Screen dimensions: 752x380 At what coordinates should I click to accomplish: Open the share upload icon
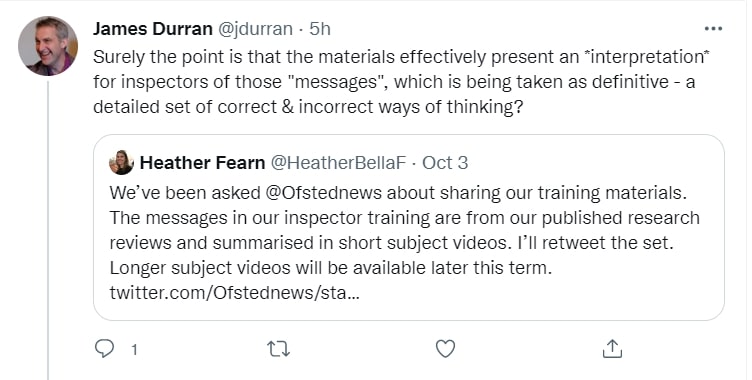click(612, 349)
